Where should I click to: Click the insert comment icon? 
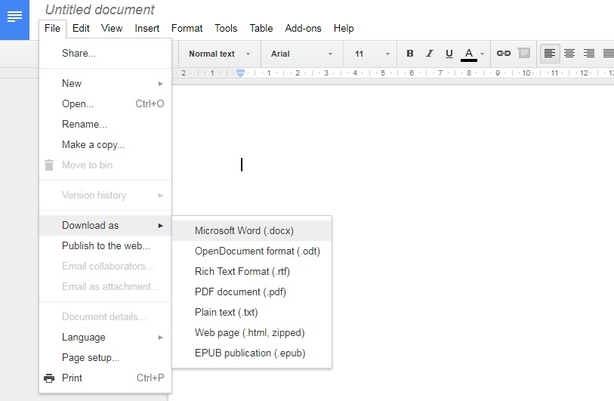[524, 53]
